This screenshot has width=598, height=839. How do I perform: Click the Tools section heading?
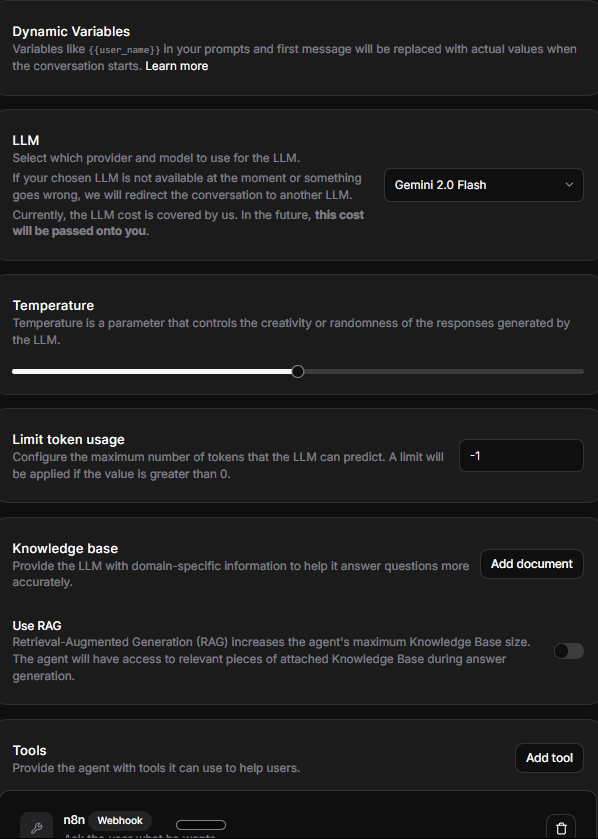(29, 750)
